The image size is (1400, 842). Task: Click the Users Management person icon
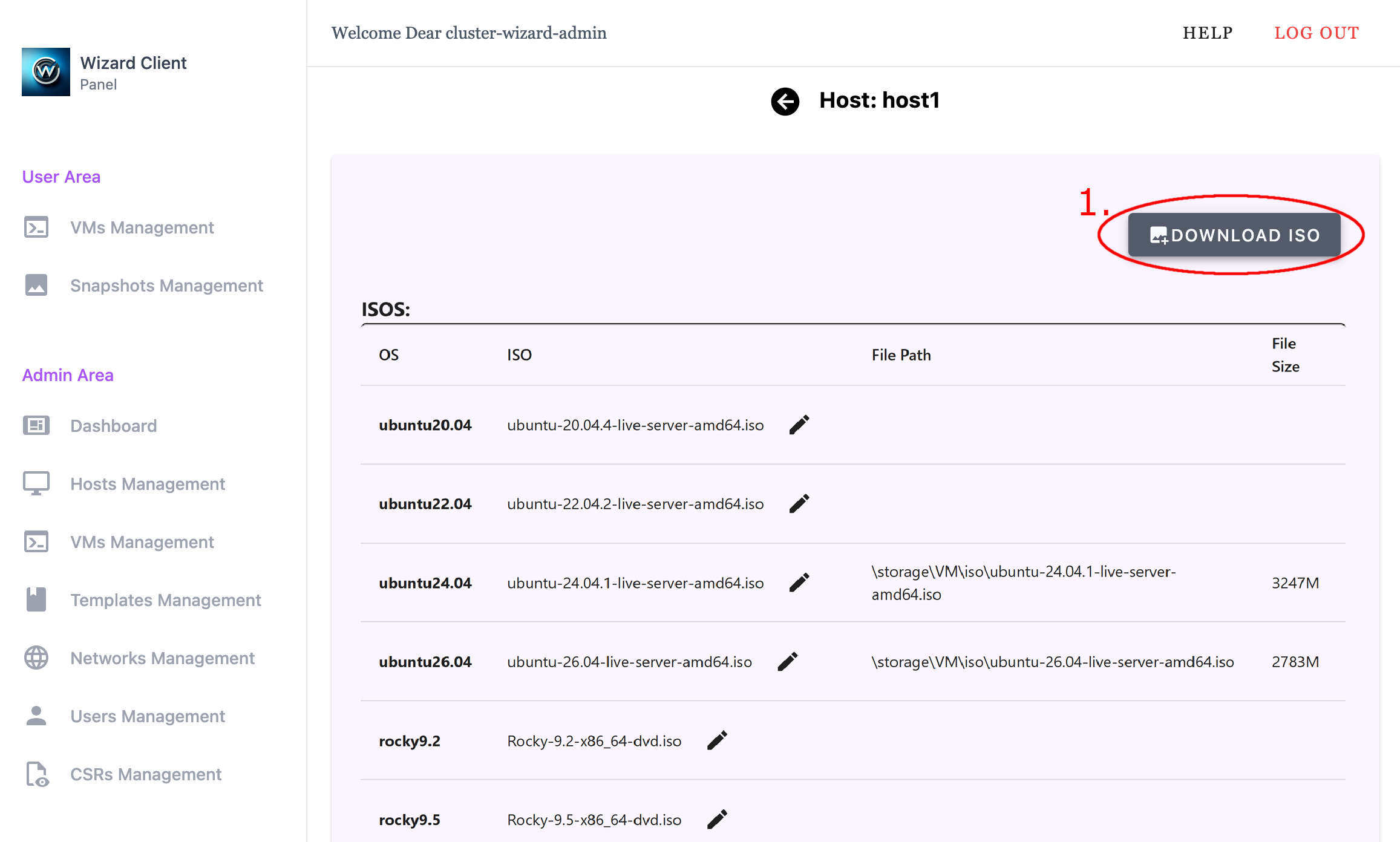pyautogui.click(x=36, y=716)
